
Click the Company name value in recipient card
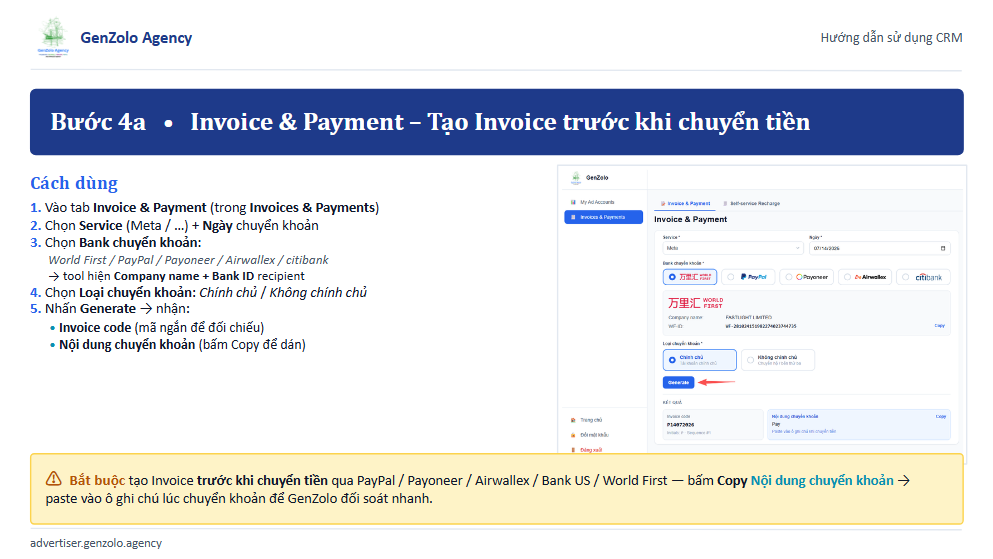coord(749,317)
